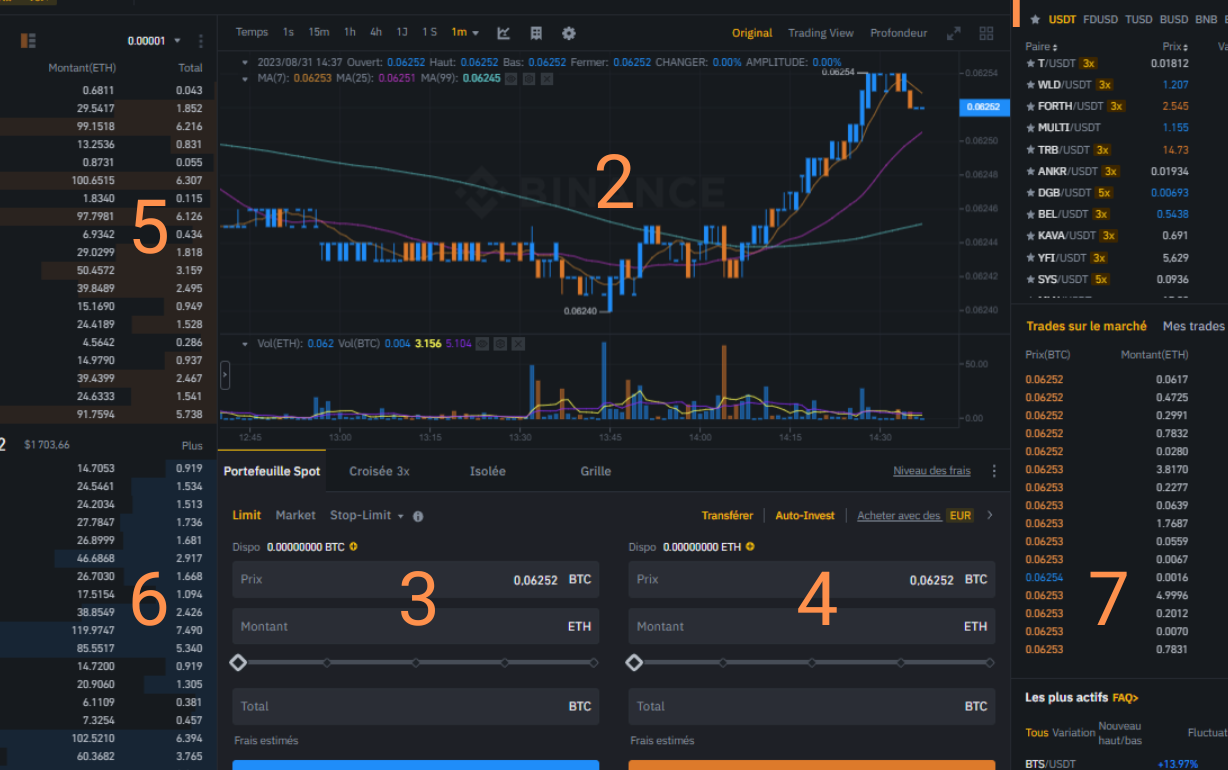The image size is (1228, 770).
Task: Open the FAQ link under Les plus actifs
Action: tap(1125, 698)
